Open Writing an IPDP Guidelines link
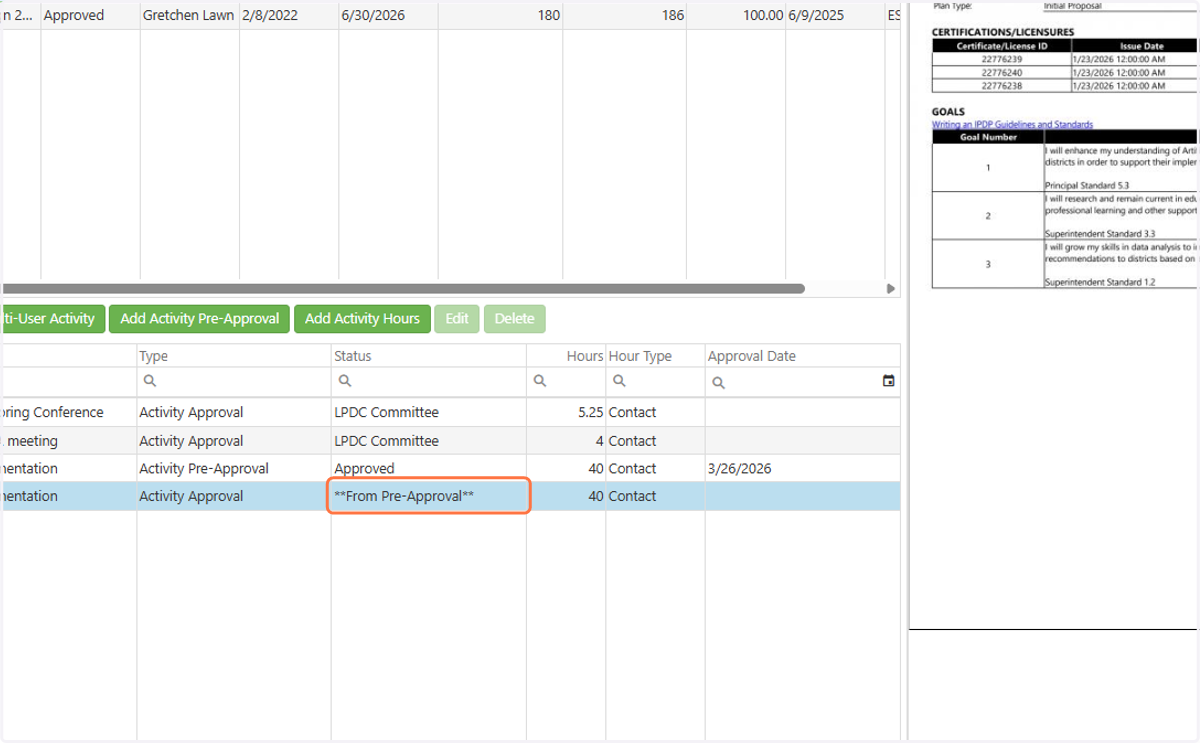1200x743 pixels. (1012, 125)
